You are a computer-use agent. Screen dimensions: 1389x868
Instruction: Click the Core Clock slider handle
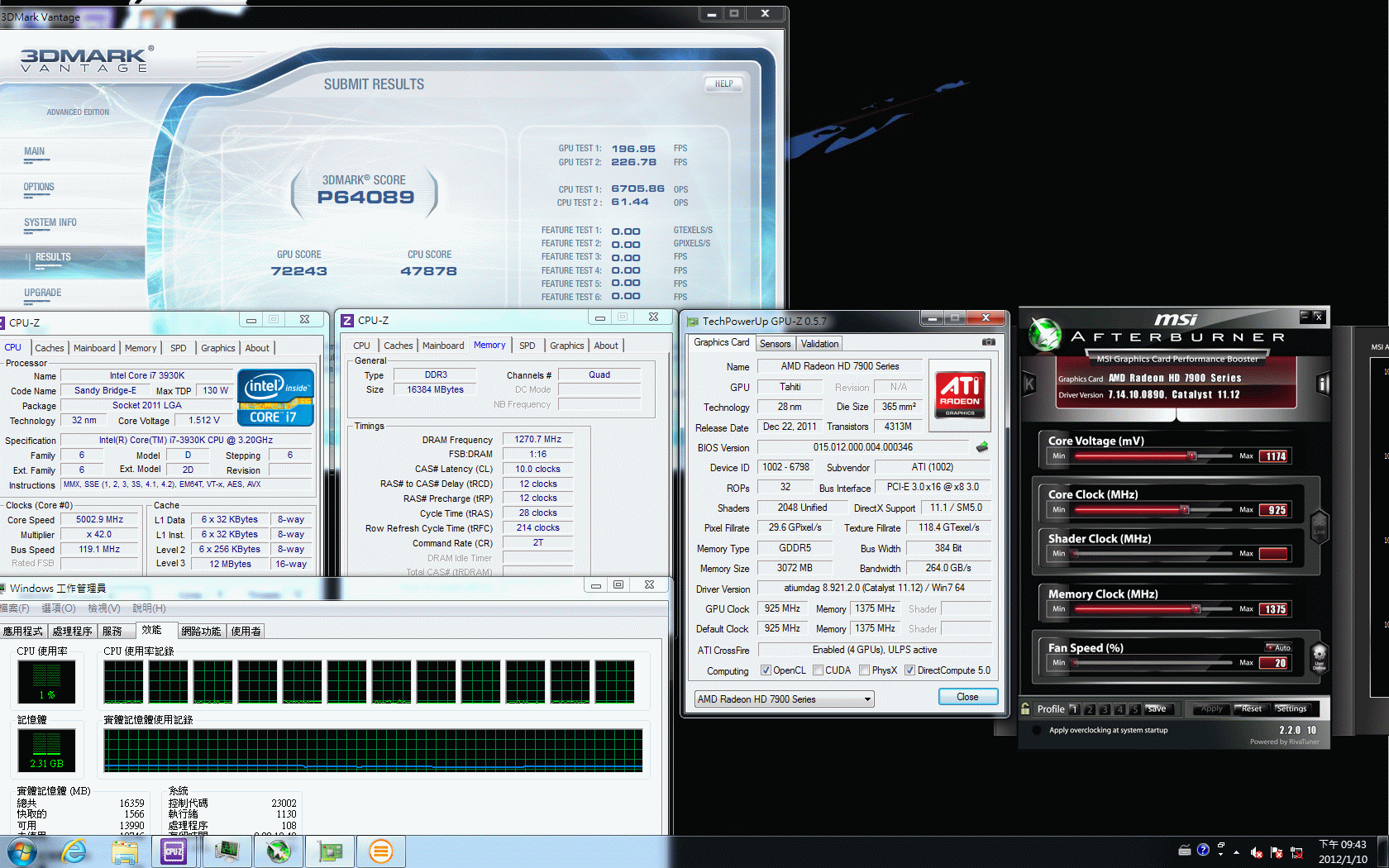(1184, 509)
